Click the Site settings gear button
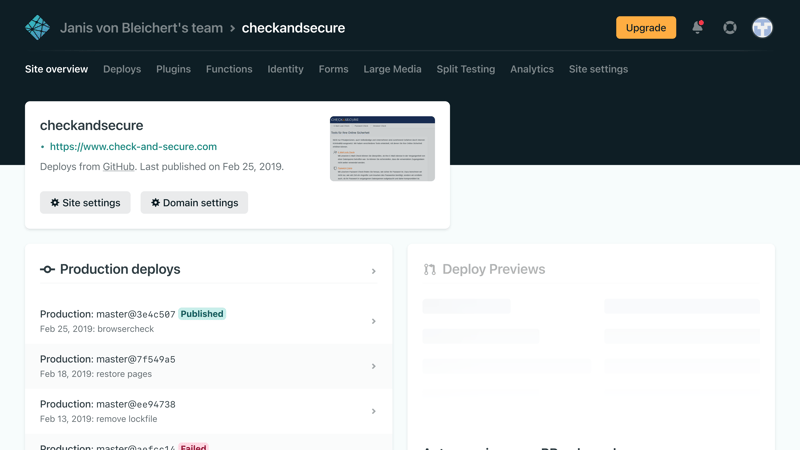The height and width of the screenshot is (450, 800). point(85,203)
